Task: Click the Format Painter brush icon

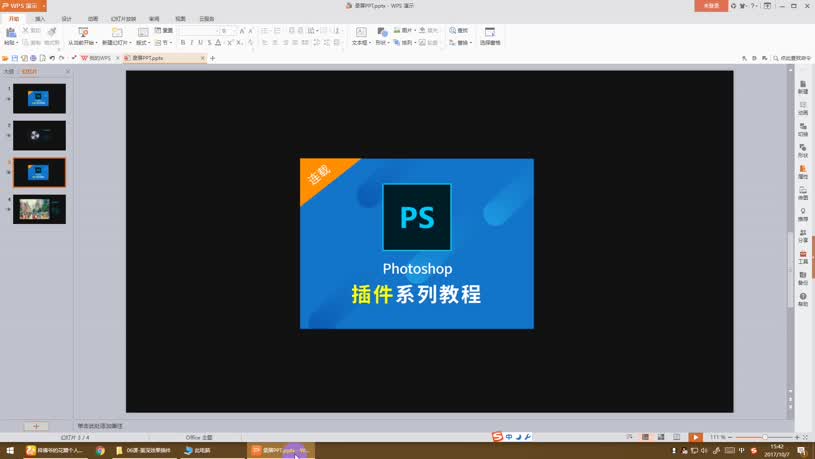Action: (51, 32)
